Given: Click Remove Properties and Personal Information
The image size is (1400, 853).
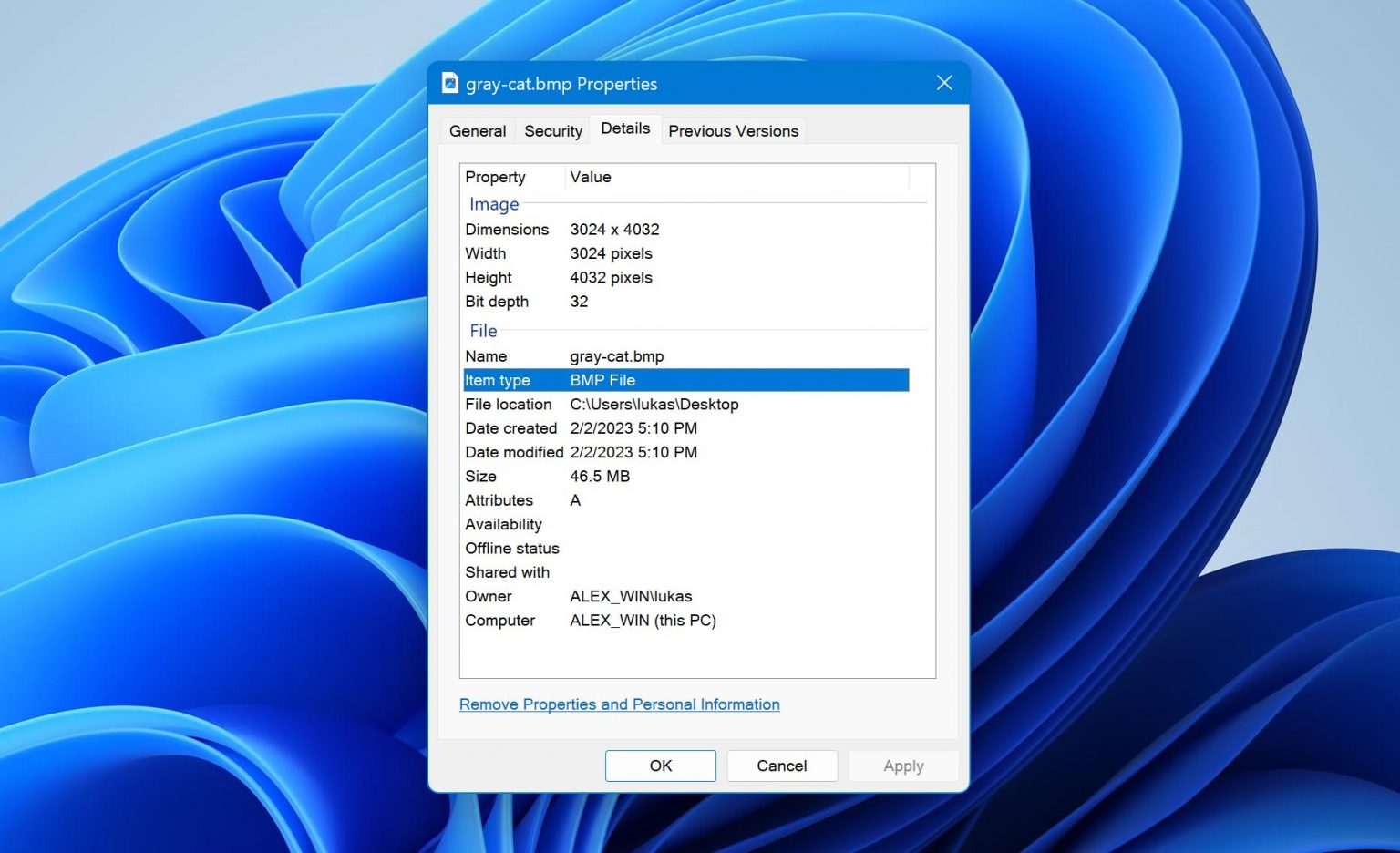Looking at the screenshot, I should (x=619, y=704).
